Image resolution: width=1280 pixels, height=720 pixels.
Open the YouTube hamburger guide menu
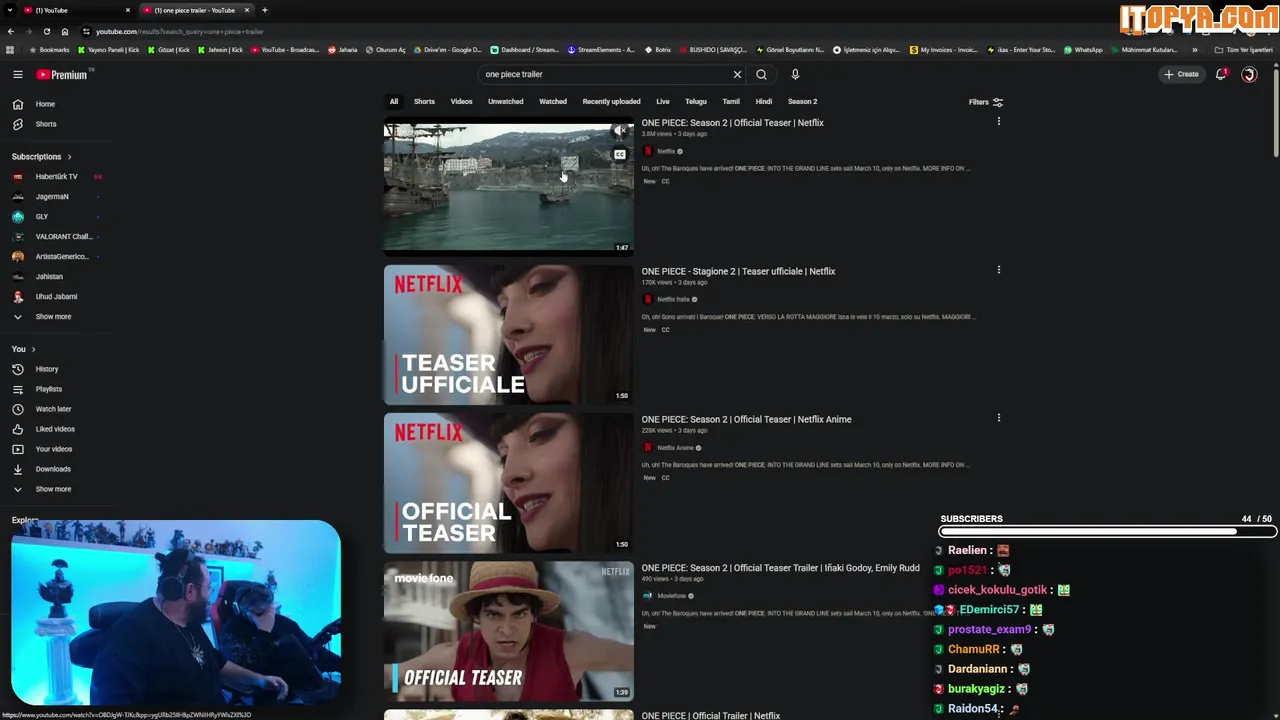pyautogui.click(x=17, y=74)
